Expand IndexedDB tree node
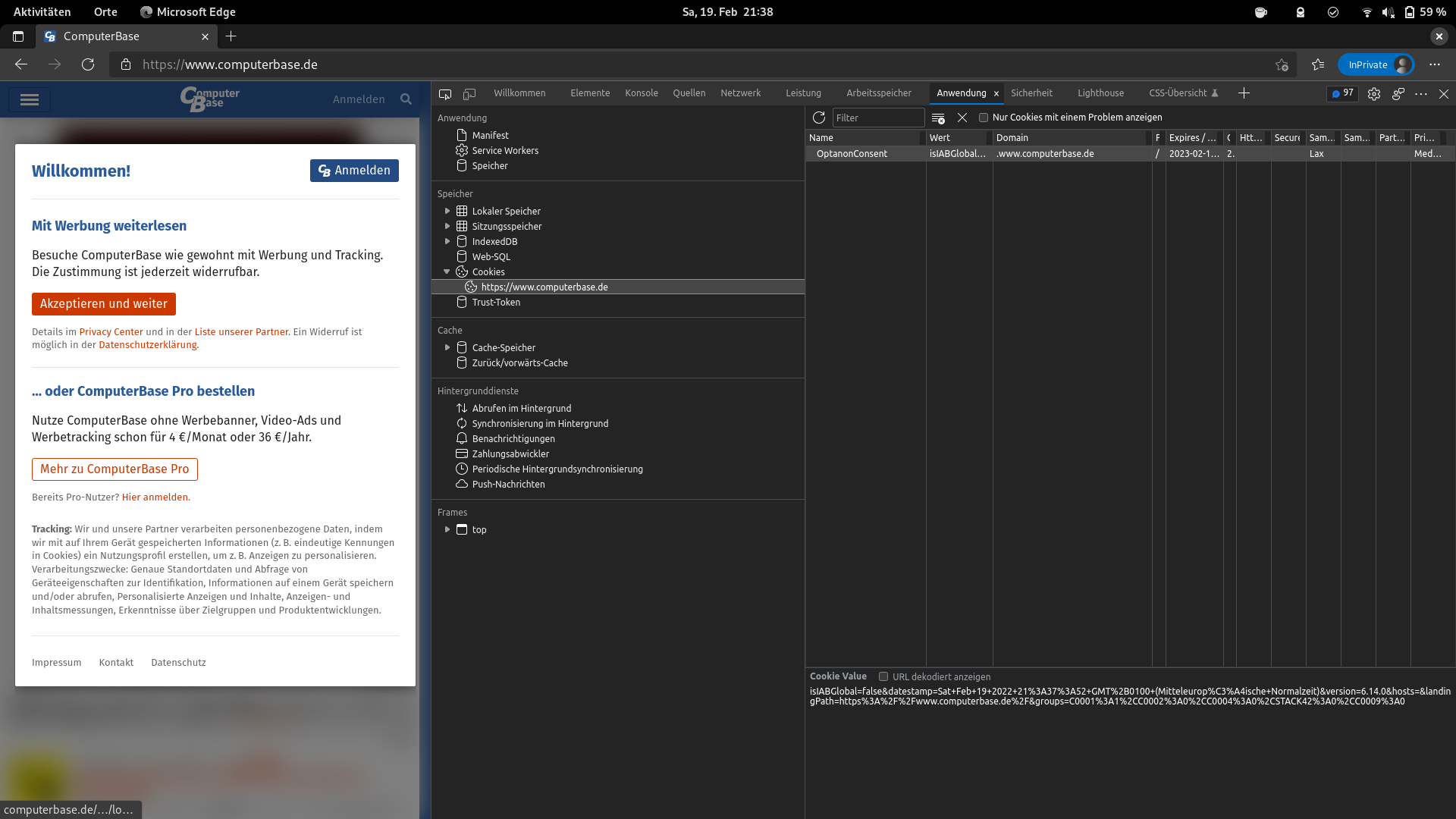Screen dimensions: 1456x819 (447, 241)
